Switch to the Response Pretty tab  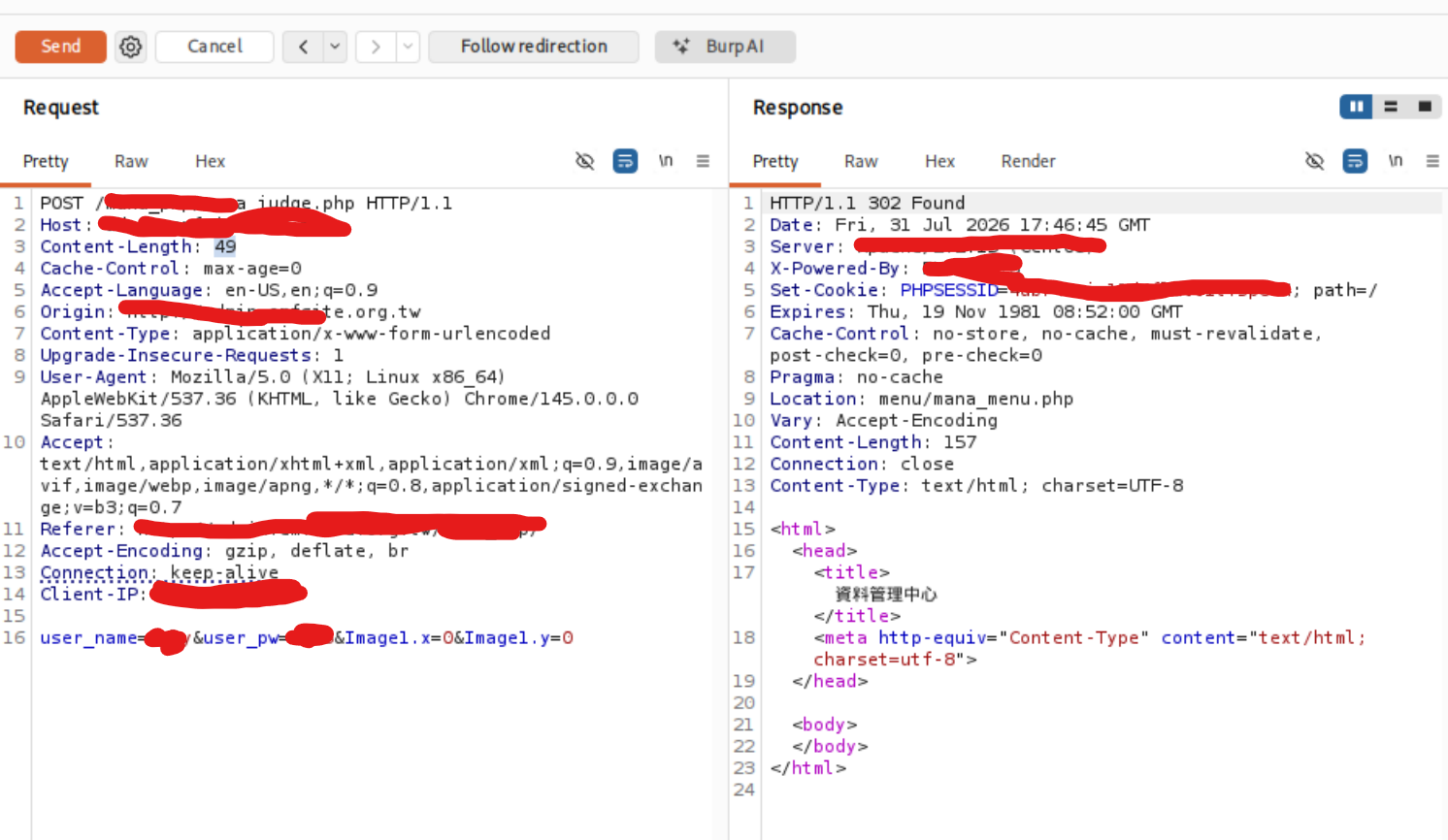pos(775,161)
